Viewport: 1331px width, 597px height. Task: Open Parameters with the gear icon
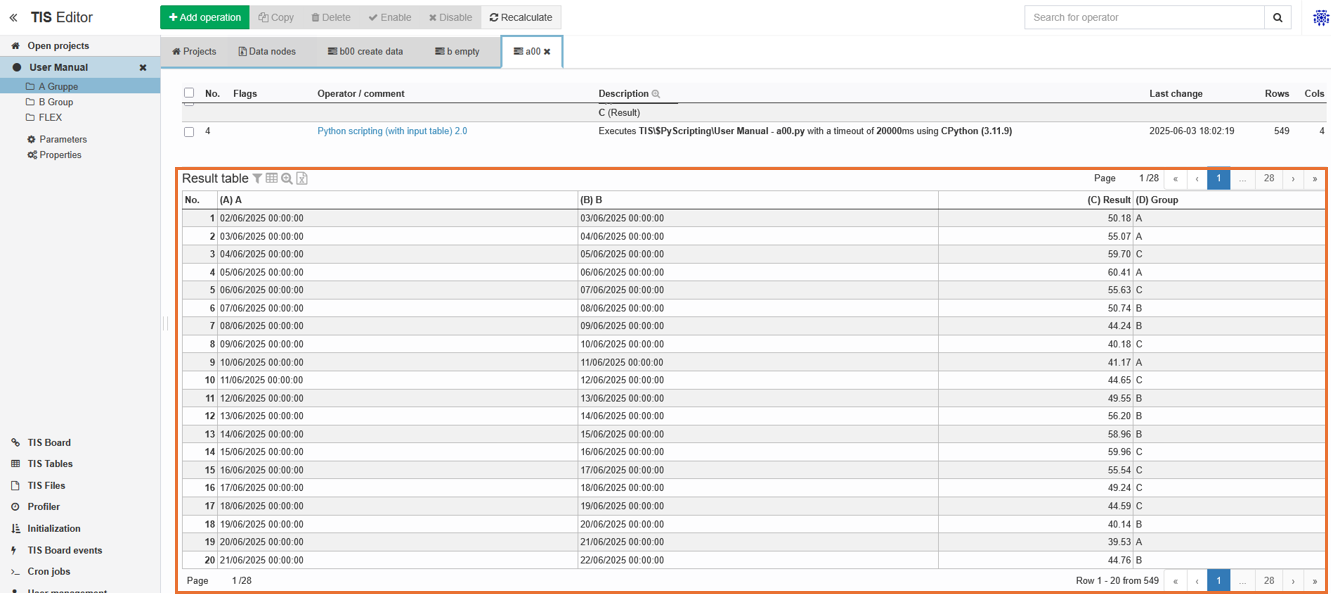point(57,140)
